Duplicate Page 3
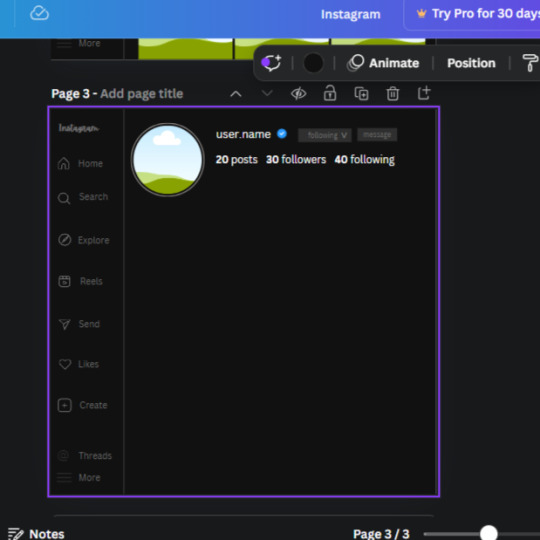 (x=361, y=94)
